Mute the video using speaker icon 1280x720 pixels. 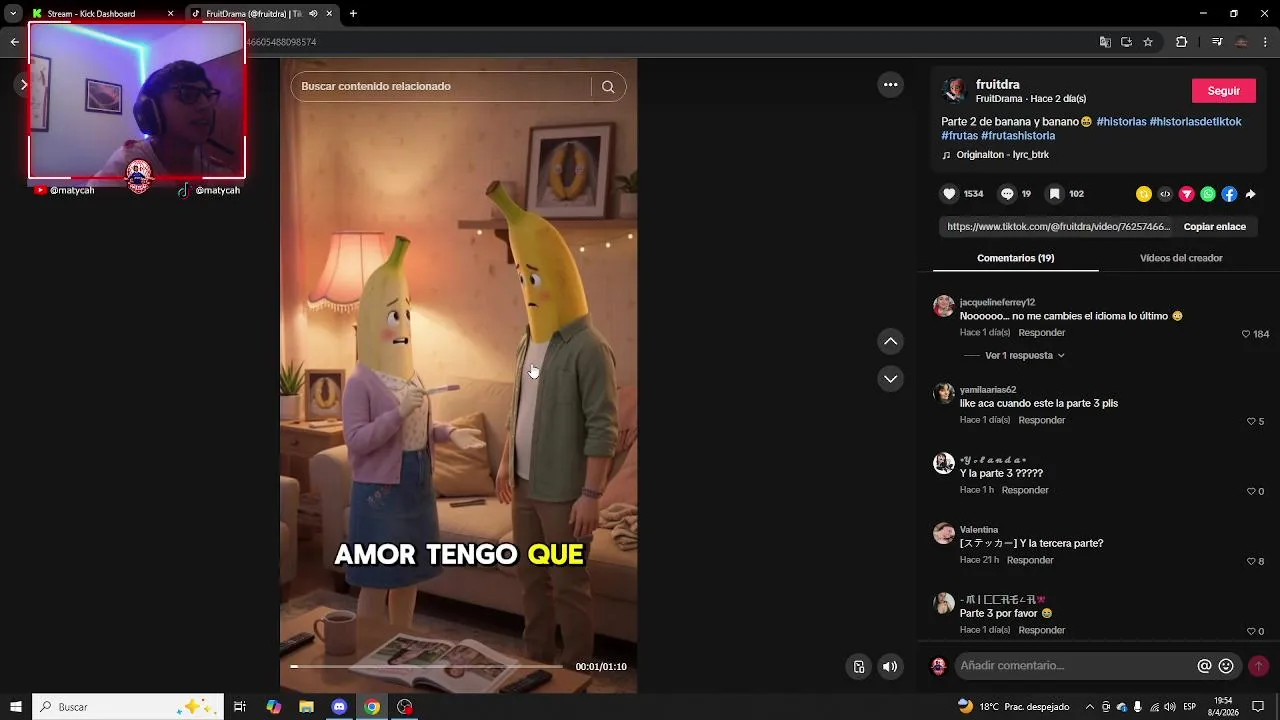(x=890, y=667)
